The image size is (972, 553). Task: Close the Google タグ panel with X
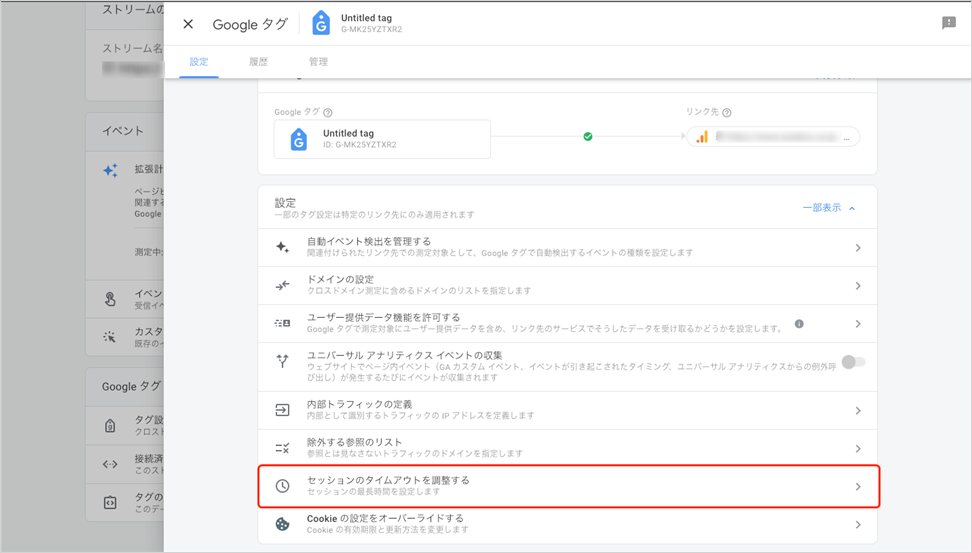[188, 24]
